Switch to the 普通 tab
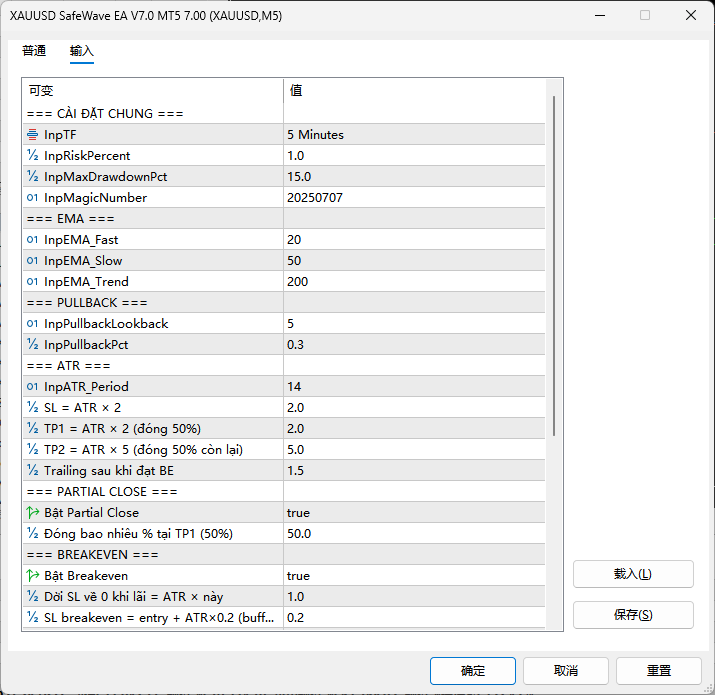 (x=34, y=51)
